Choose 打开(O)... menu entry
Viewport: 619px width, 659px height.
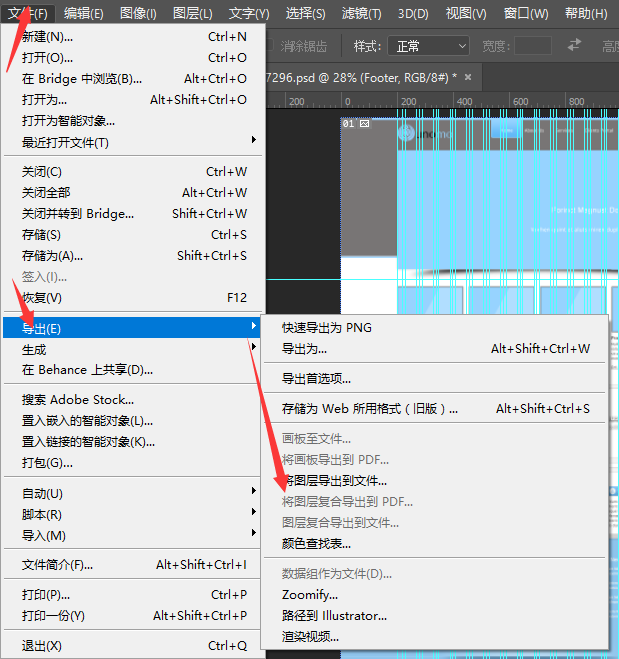click(x=134, y=58)
